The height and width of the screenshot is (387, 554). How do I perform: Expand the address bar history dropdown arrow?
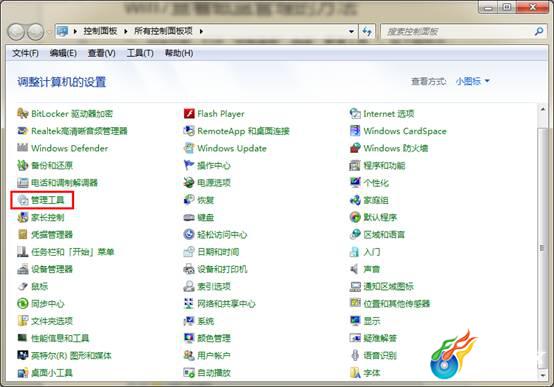[351, 31]
